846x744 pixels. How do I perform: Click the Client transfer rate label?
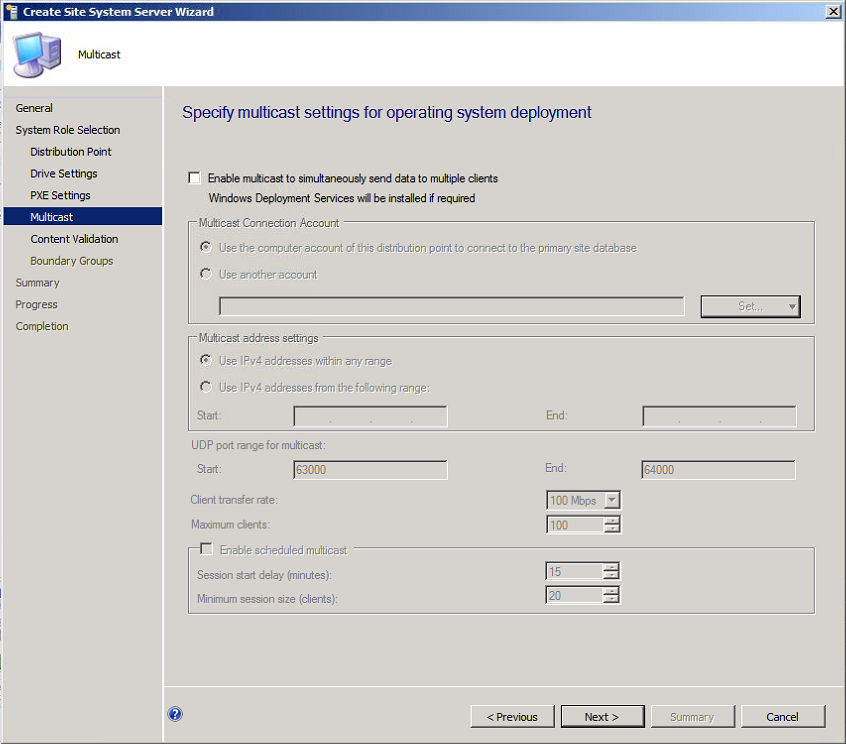point(234,500)
